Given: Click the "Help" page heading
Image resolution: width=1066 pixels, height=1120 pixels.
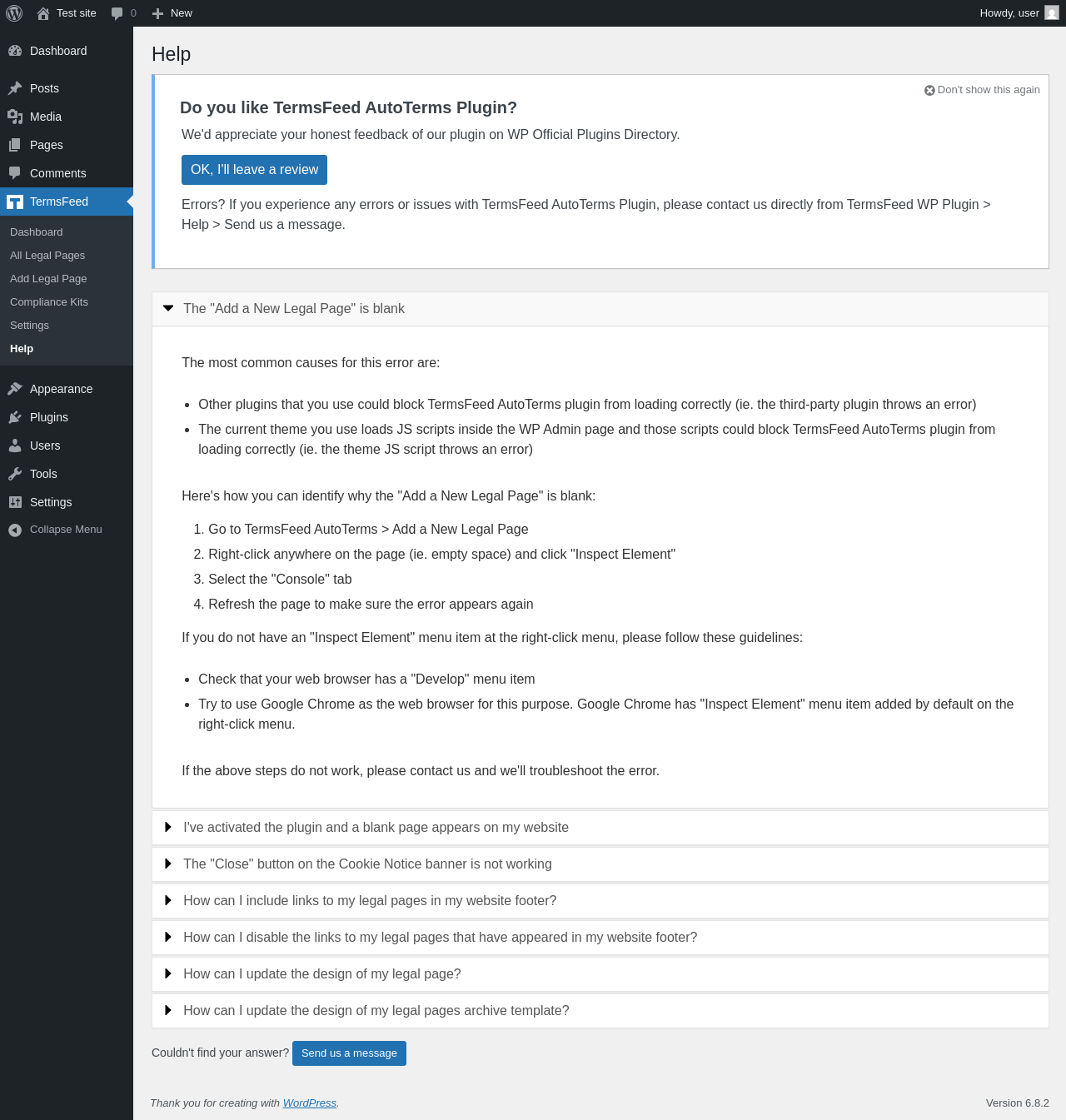Looking at the screenshot, I should (x=172, y=54).
